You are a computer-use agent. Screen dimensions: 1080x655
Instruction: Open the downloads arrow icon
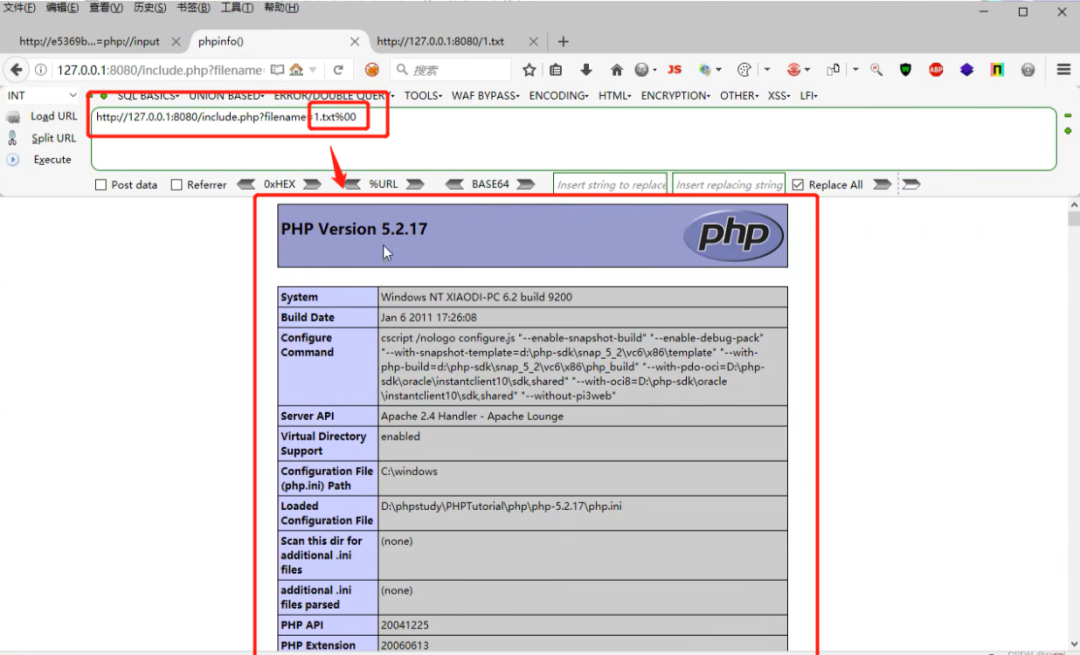pyautogui.click(x=586, y=70)
